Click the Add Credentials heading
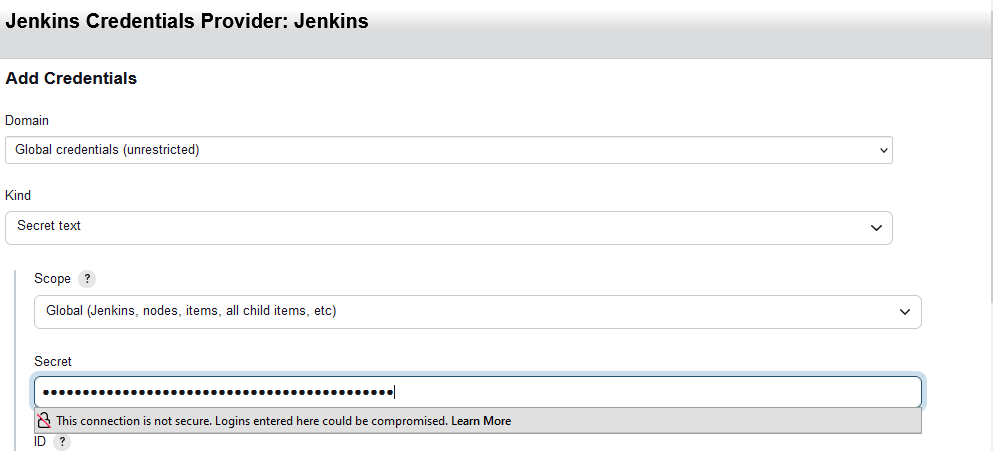Screen dimensions: 993x451 coord(71,78)
